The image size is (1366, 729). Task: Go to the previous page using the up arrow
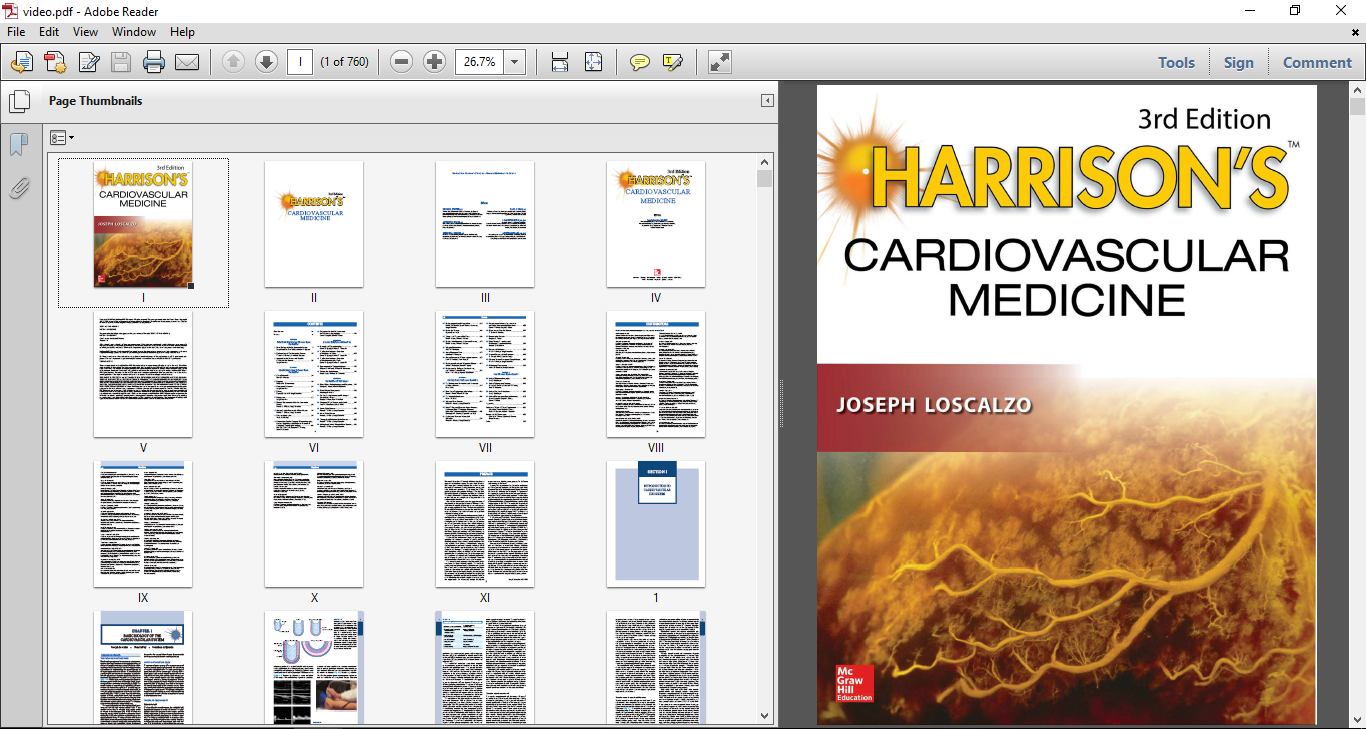pyautogui.click(x=233, y=62)
